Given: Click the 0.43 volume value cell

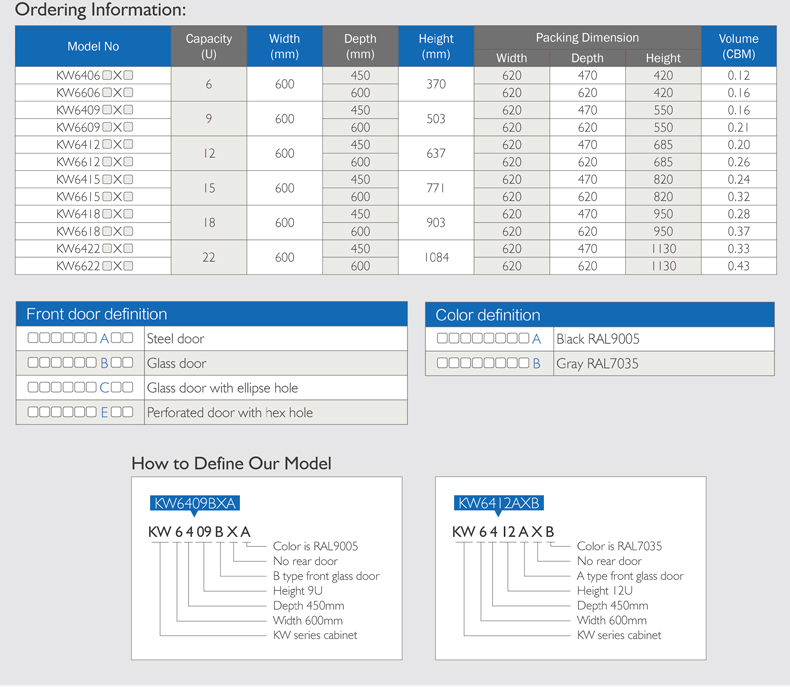Looking at the screenshot, I should [x=738, y=266].
